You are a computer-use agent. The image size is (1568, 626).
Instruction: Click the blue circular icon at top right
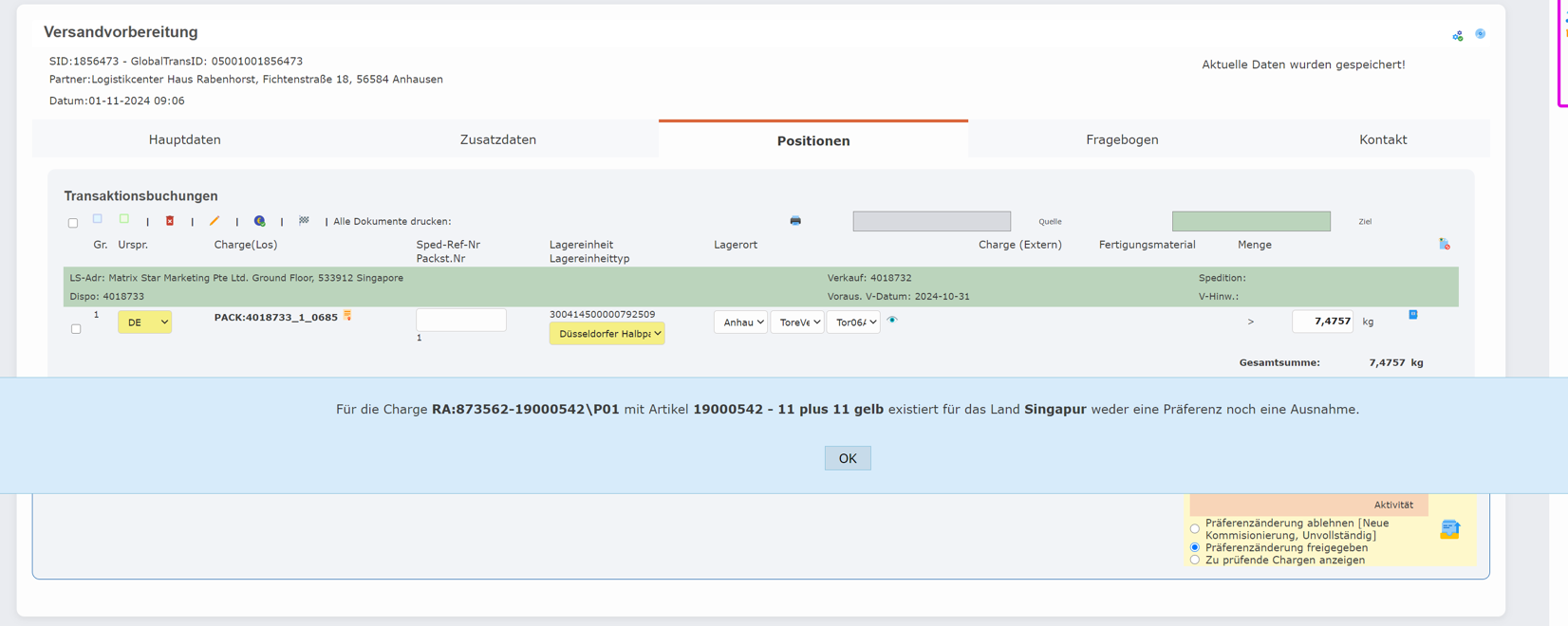tap(1480, 34)
